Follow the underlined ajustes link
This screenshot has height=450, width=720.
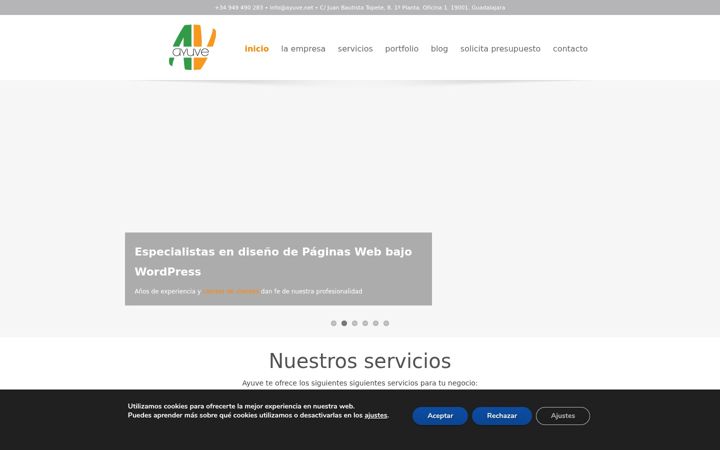[376, 415]
